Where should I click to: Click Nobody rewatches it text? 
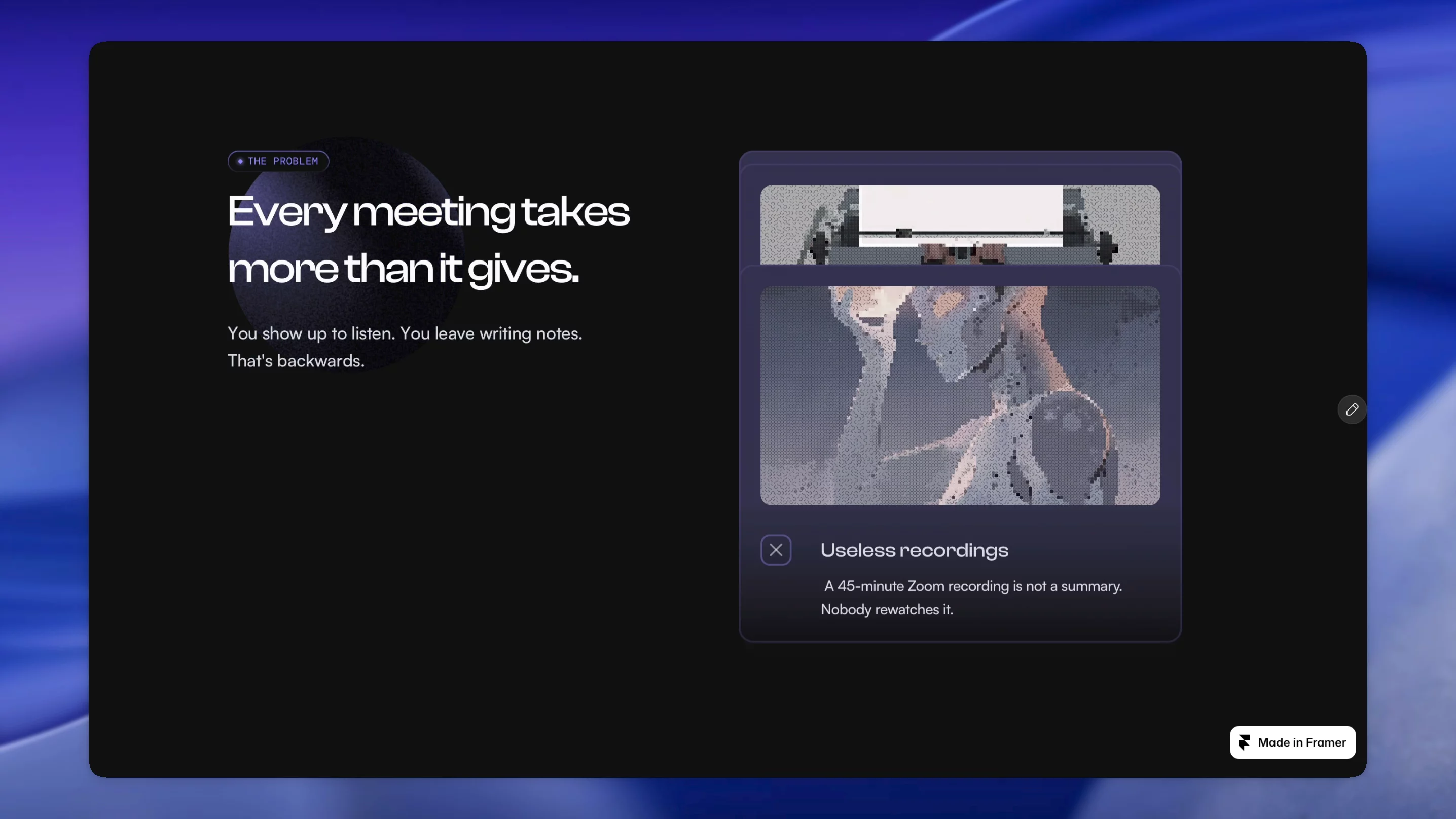coord(886,609)
